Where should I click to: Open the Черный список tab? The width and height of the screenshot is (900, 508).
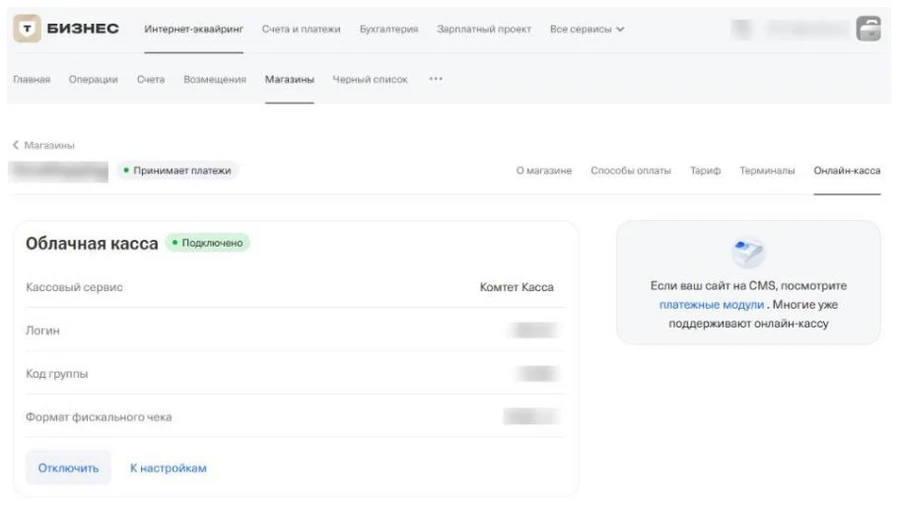370,80
